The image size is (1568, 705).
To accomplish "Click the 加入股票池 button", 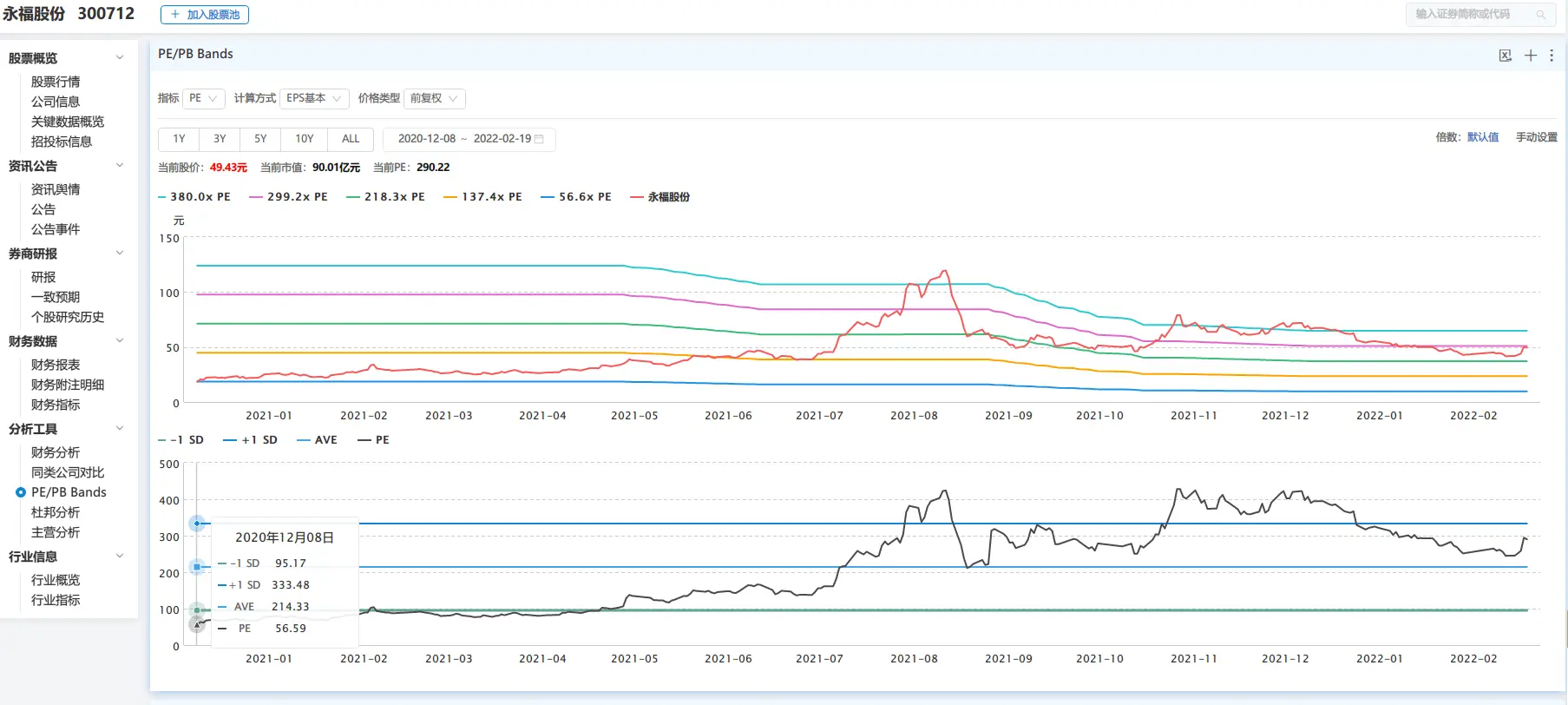I will [x=205, y=15].
